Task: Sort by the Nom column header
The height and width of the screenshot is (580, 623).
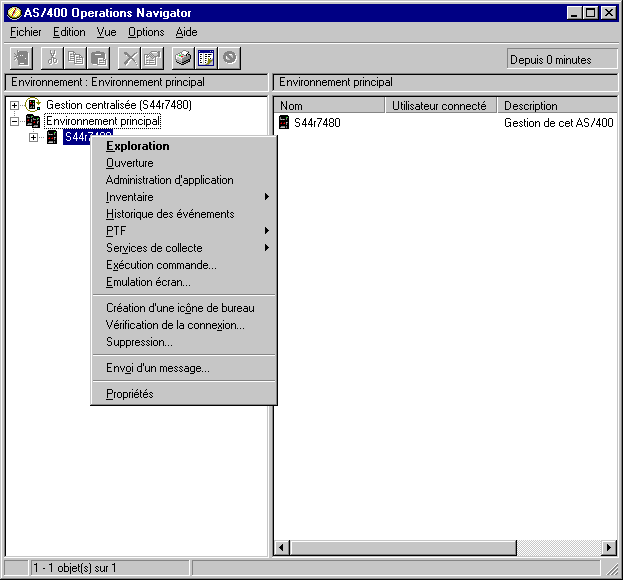Action: [x=329, y=106]
